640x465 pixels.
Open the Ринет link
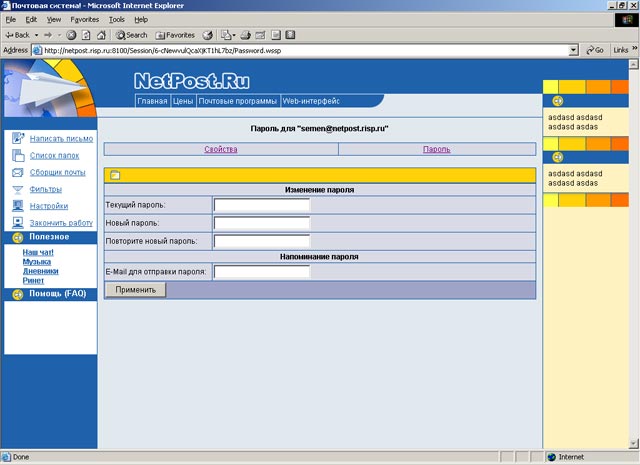(33, 280)
